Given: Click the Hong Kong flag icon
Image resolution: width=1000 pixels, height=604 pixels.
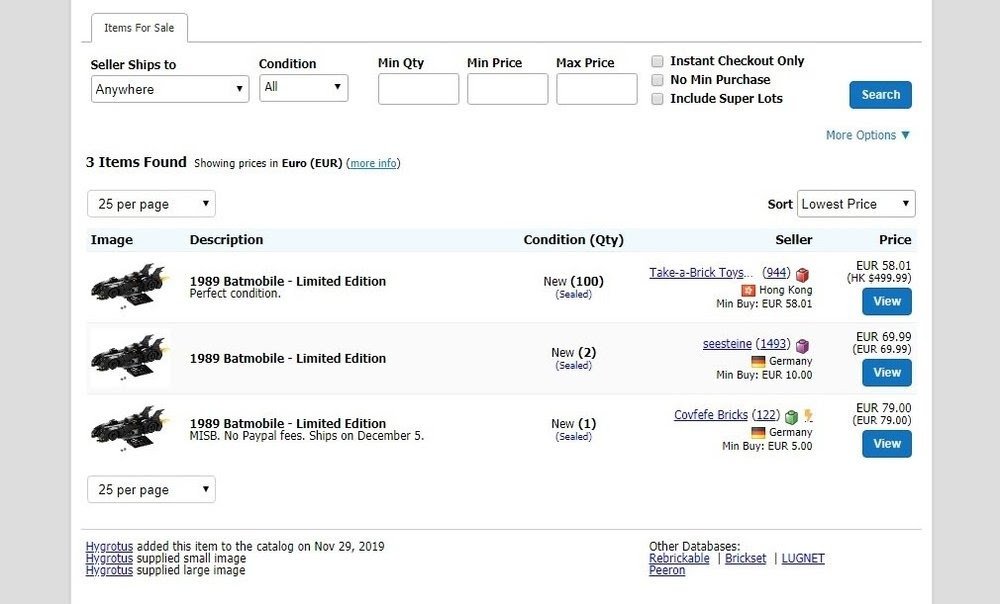Looking at the screenshot, I should (x=748, y=290).
